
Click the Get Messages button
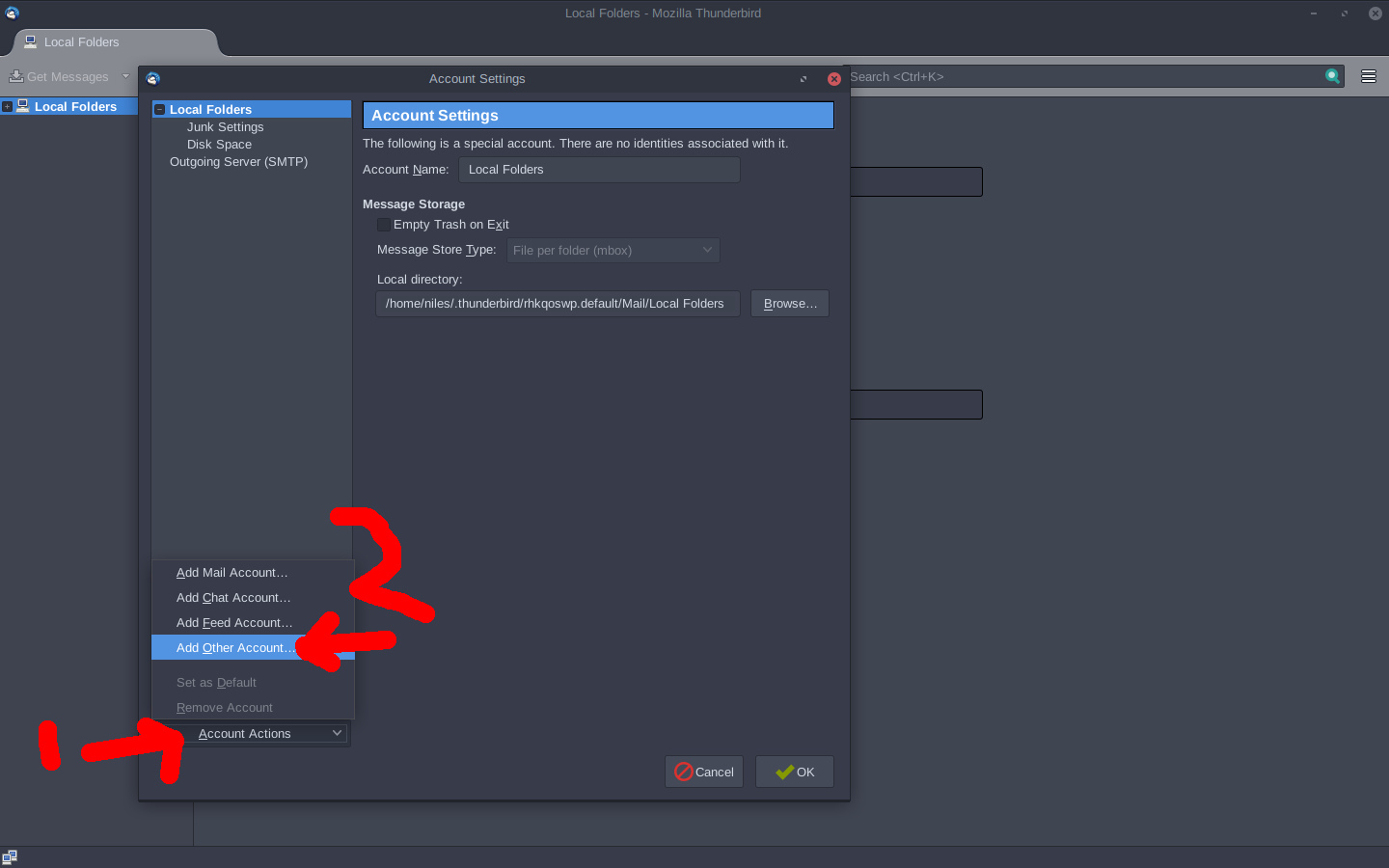pyautogui.click(x=60, y=76)
